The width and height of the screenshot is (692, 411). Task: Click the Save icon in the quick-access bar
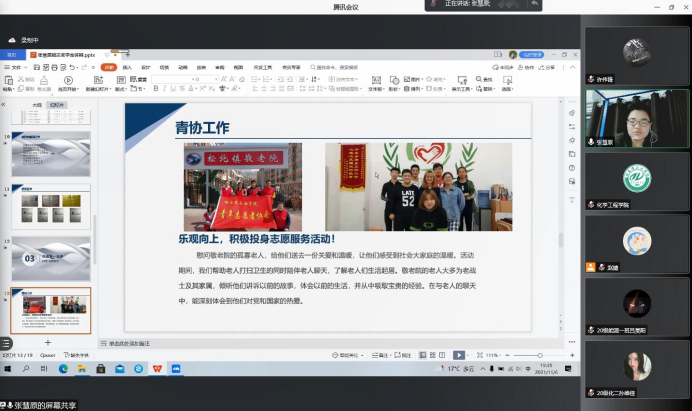point(37,68)
